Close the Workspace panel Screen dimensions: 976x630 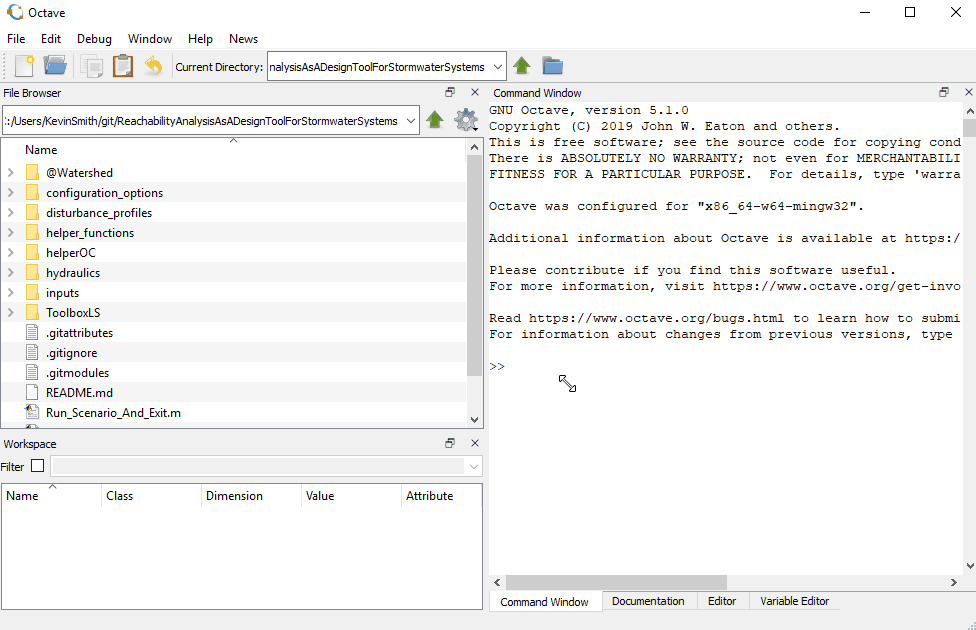tap(475, 443)
